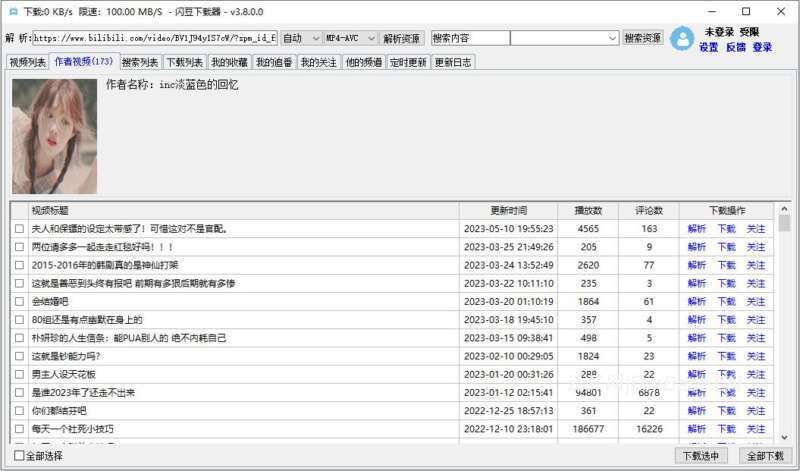Viewport: 800px width, 471px height.
Task: Click the 解析资源 button
Action: pyautogui.click(x=402, y=38)
